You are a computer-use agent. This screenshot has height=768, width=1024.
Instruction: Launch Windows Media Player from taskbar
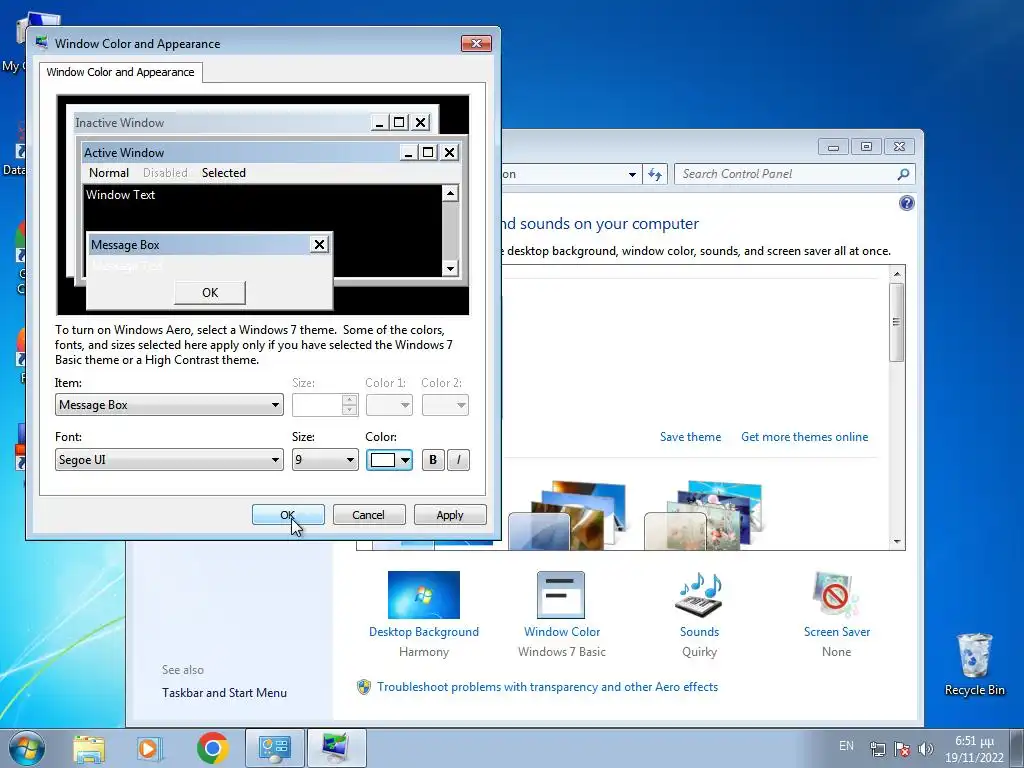click(x=149, y=748)
